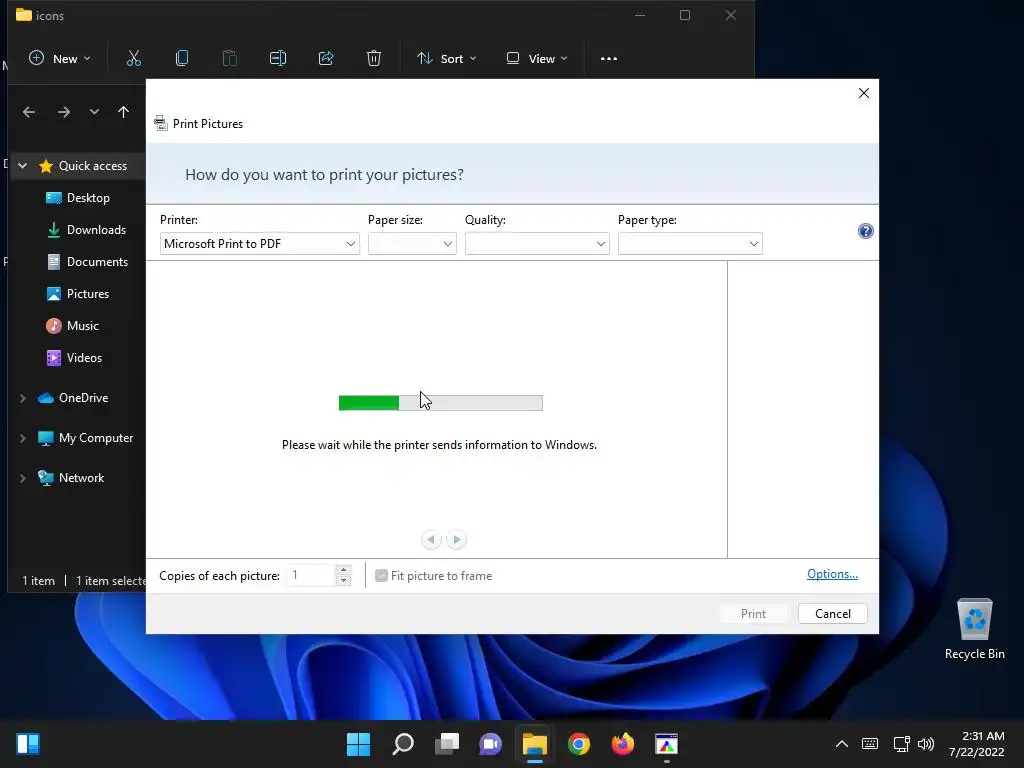
Task: Show next page in print preview
Action: click(457, 539)
